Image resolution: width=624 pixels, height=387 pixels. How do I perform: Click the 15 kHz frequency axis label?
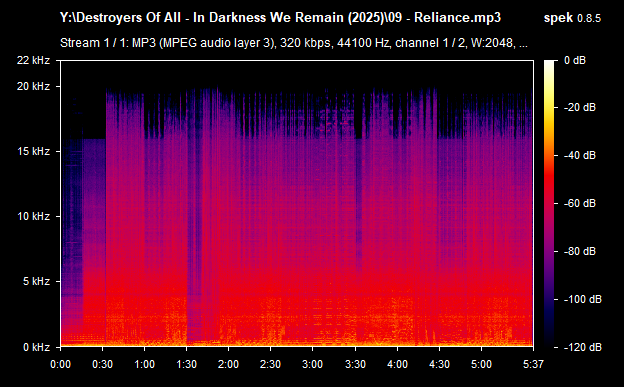tap(33, 151)
